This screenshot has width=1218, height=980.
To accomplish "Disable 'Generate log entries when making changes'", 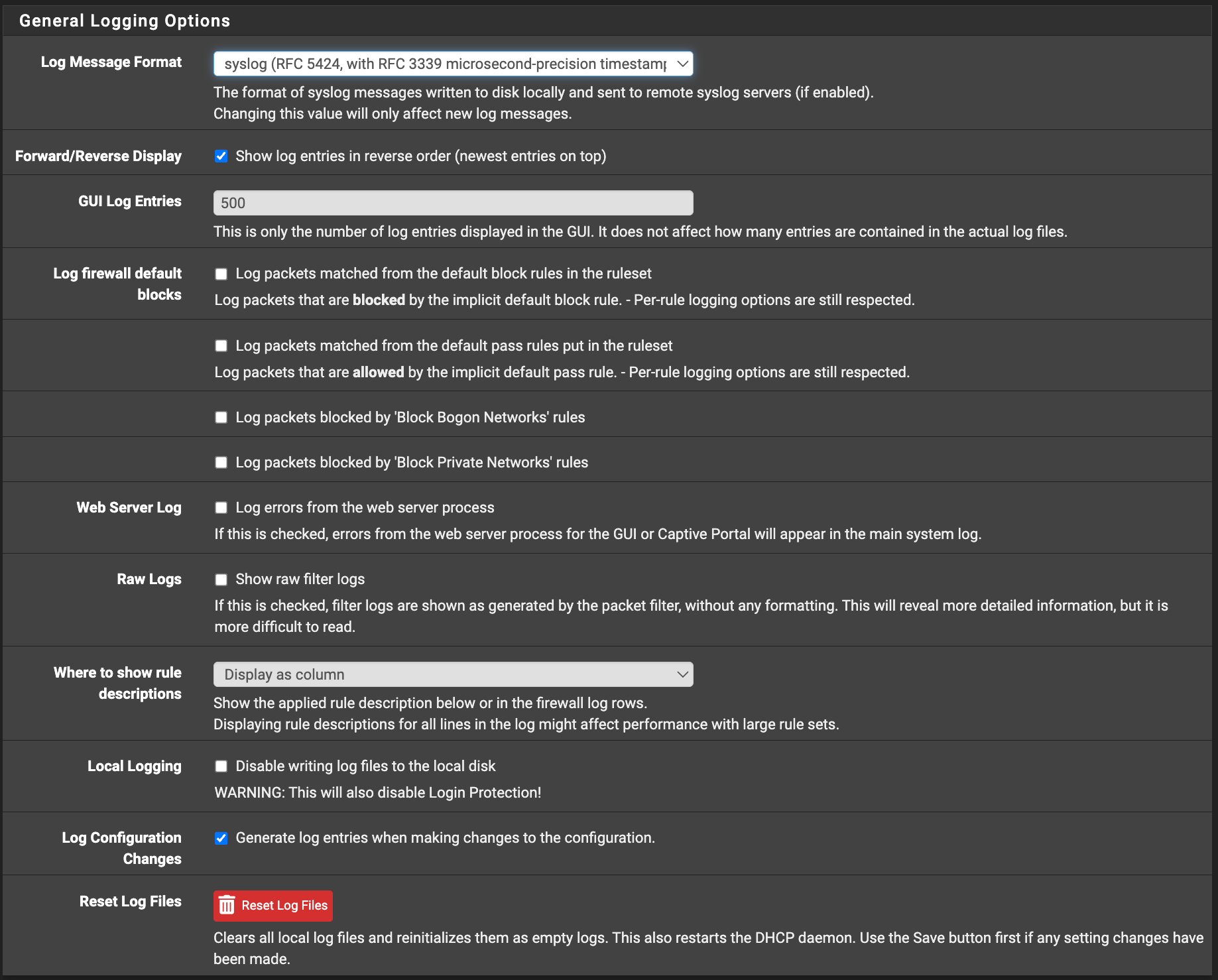I will point(221,837).
